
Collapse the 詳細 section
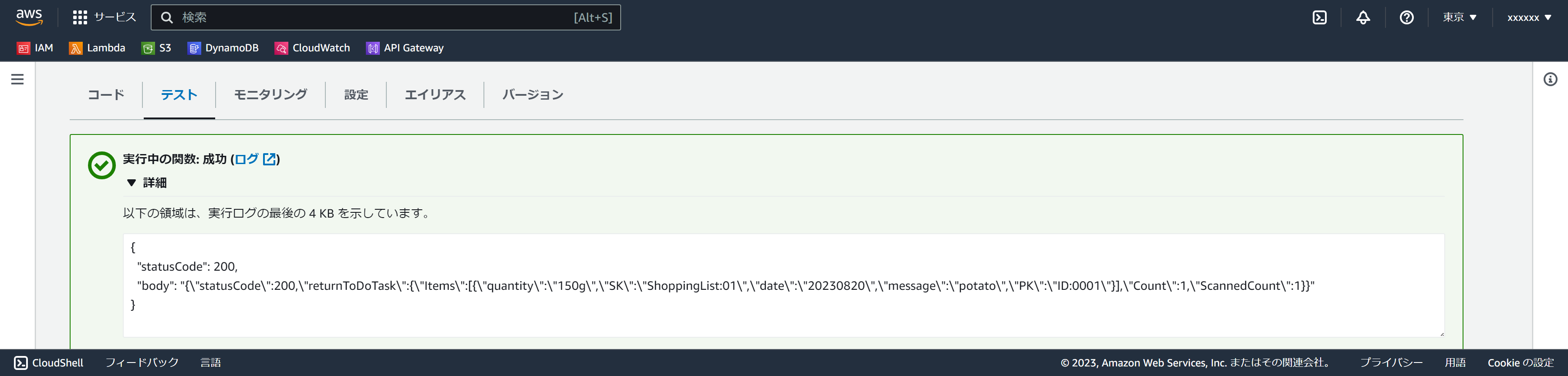147,182
